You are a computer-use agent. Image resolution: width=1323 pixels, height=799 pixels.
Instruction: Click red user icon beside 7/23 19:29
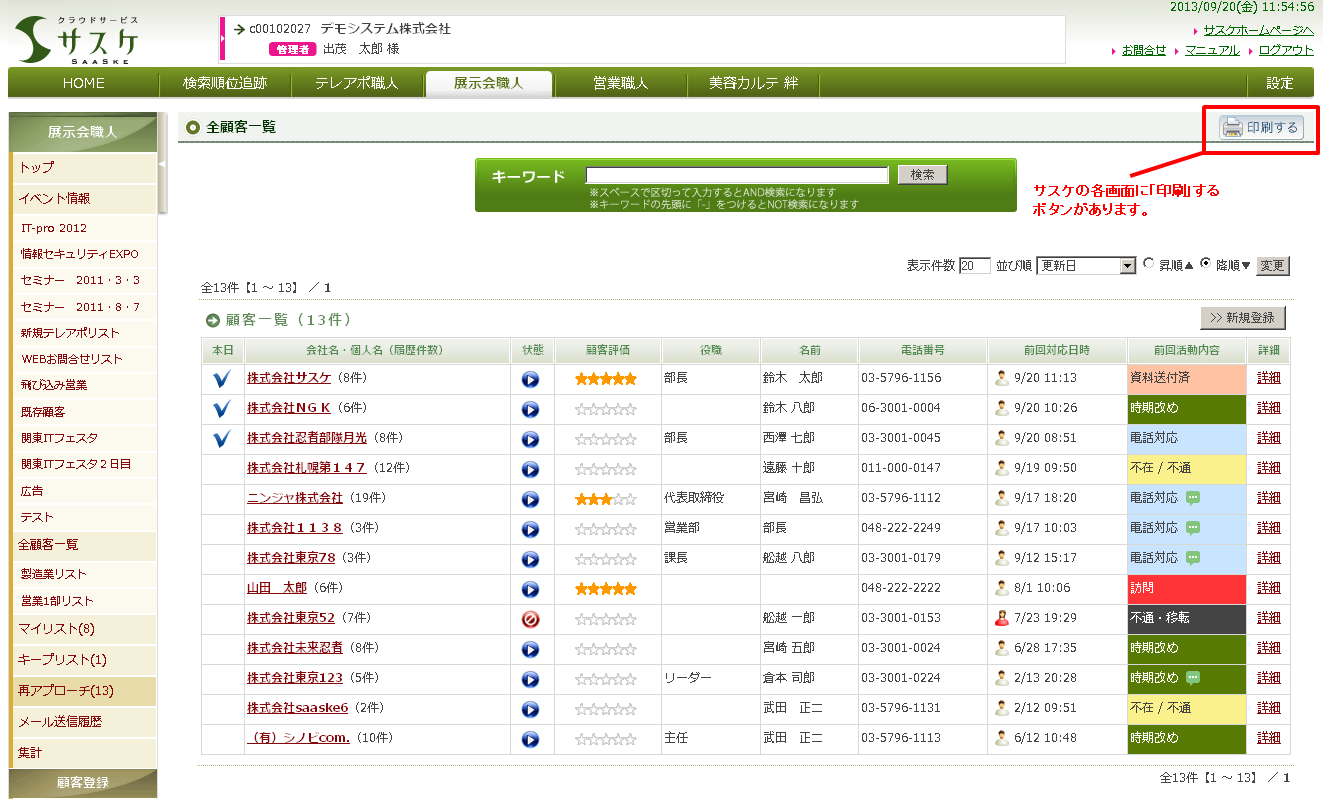(1001, 618)
